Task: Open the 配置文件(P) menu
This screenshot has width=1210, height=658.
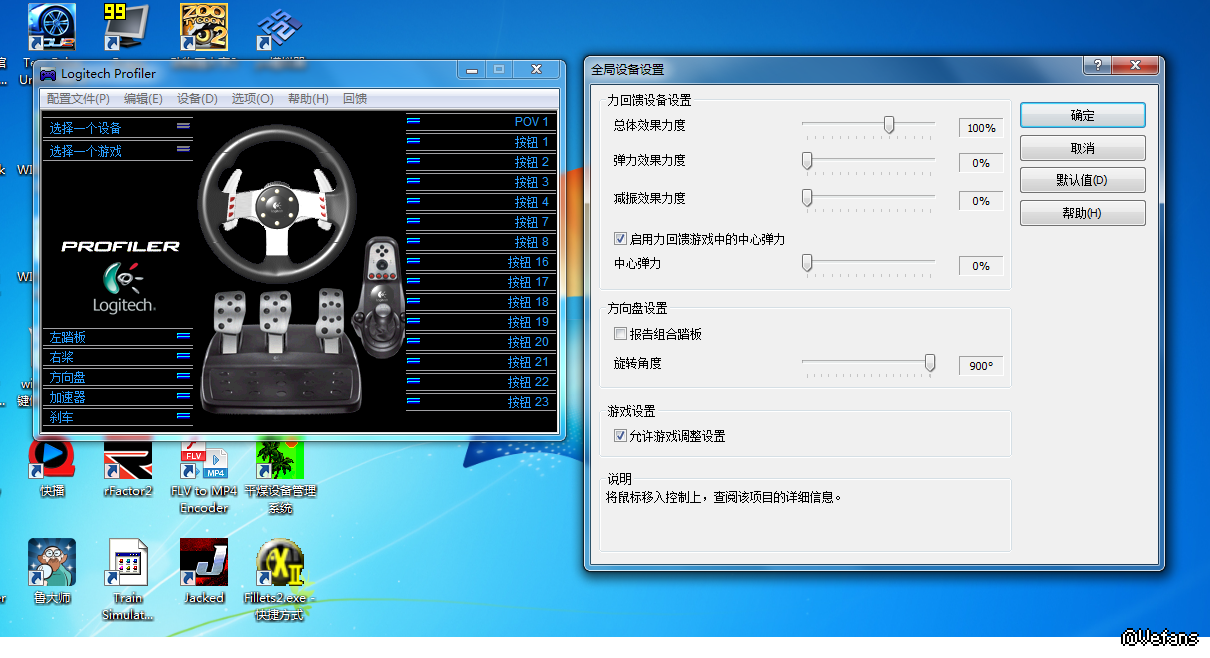Action: (78, 99)
